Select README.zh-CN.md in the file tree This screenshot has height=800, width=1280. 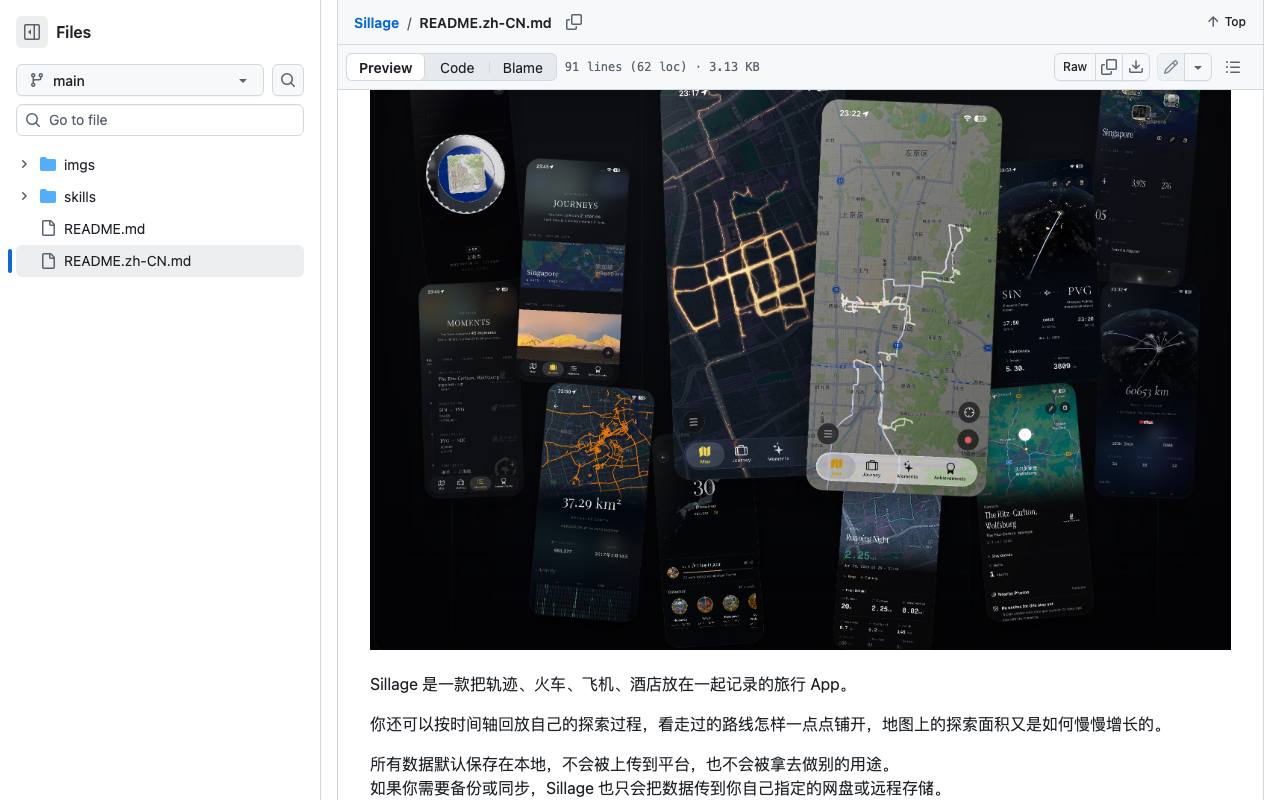click(160, 261)
